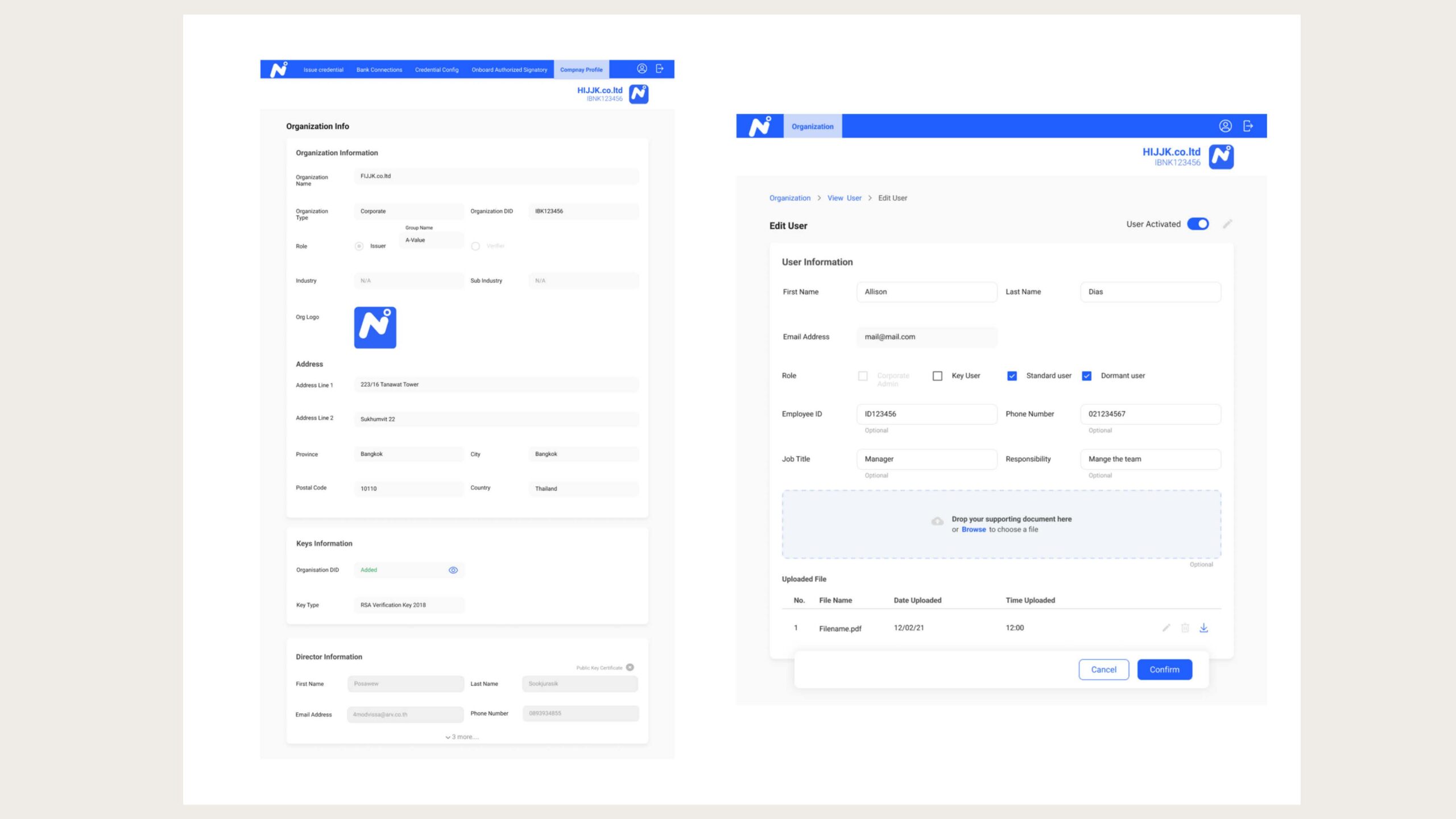Click the trash icon for Filename.pdf
The height and width of the screenshot is (819, 1456).
(x=1185, y=628)
